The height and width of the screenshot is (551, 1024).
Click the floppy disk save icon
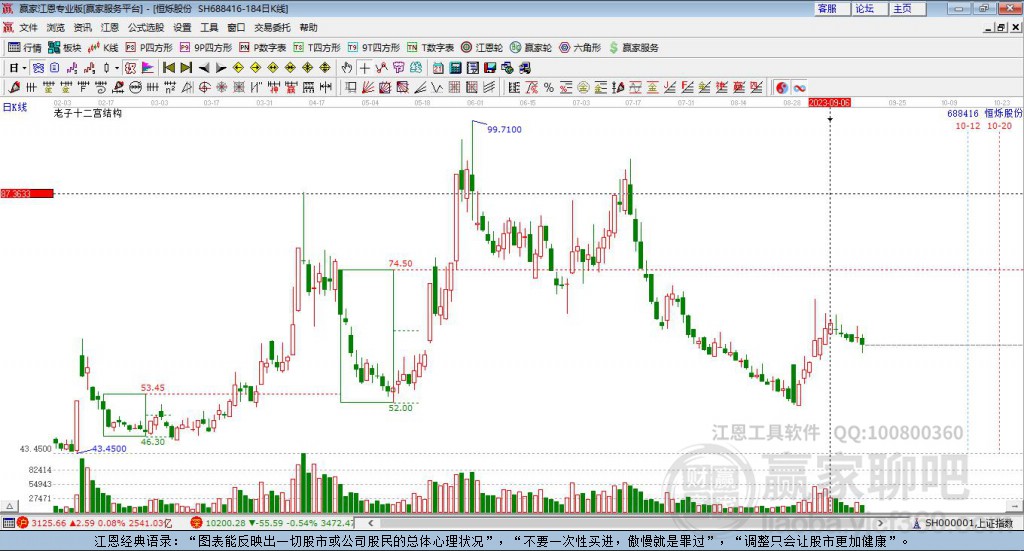[490, 68]
